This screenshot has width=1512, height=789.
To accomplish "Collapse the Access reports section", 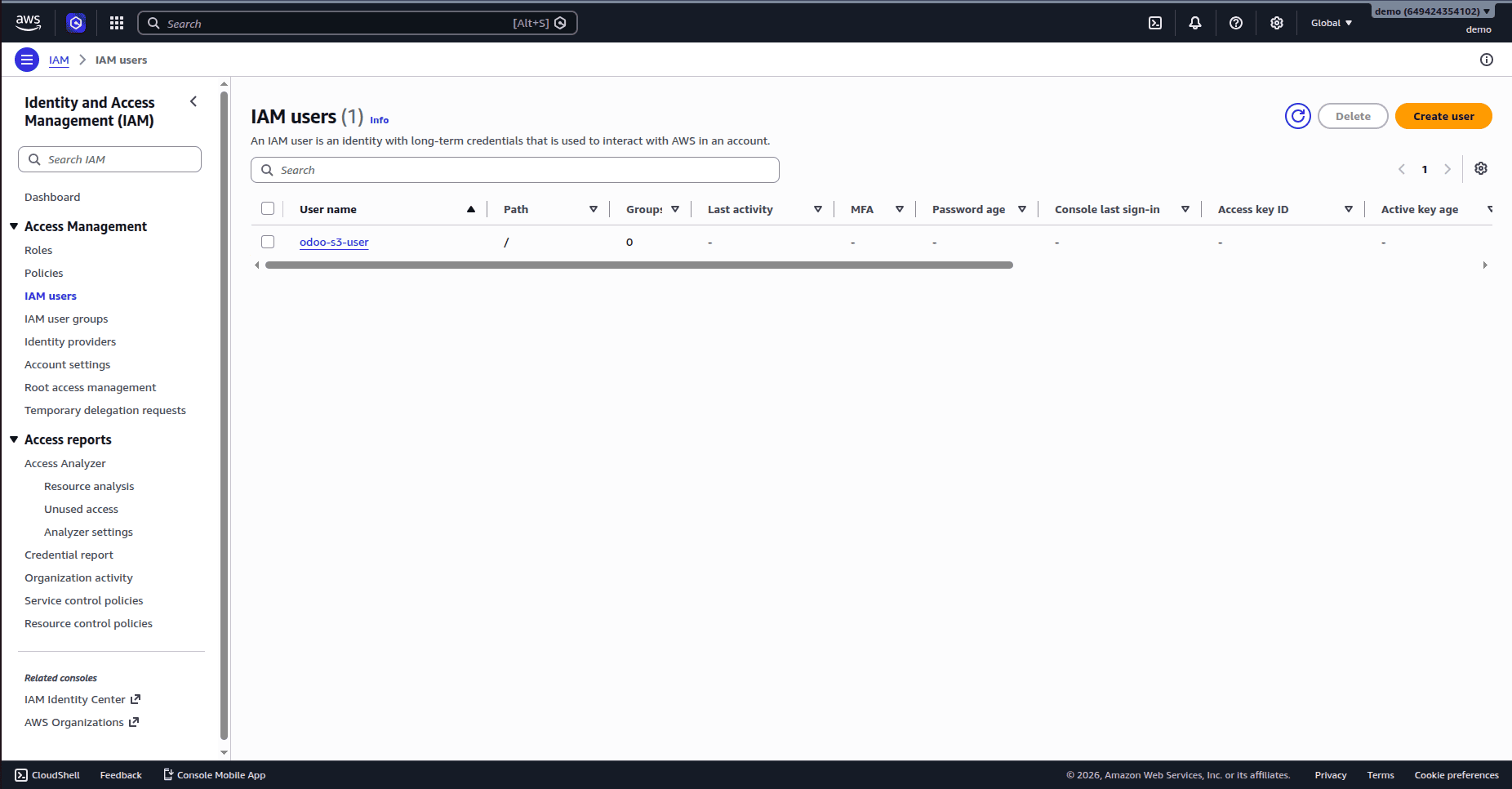I will (14, 439).
